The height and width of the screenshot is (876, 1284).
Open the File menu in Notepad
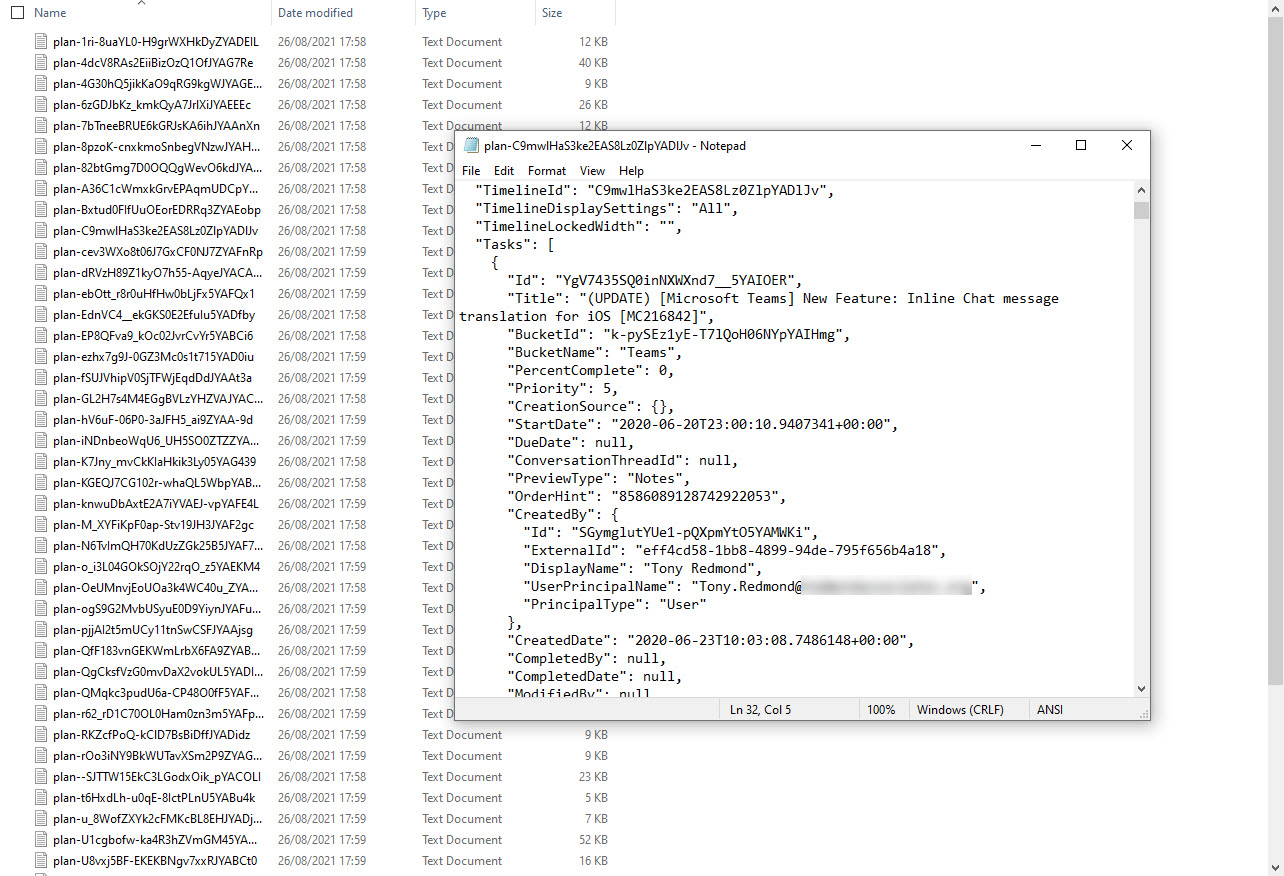471,171
